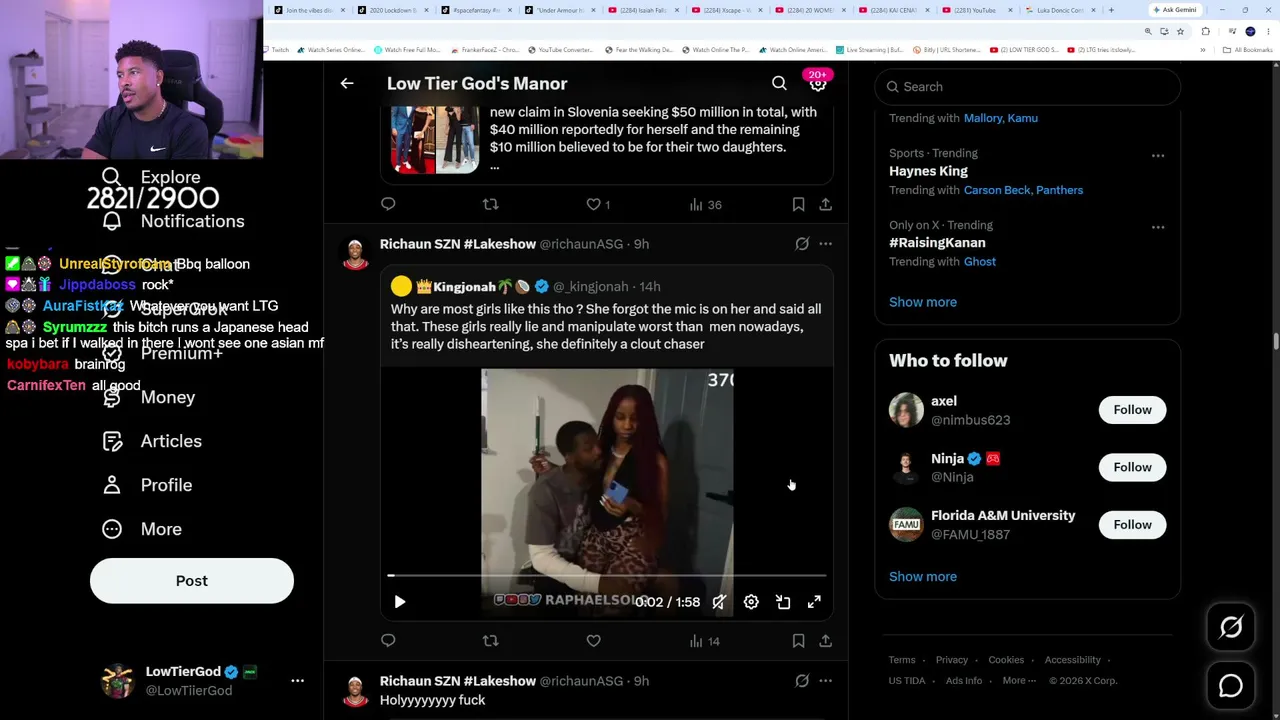Play the quoted video

click(x=399, y=602)
